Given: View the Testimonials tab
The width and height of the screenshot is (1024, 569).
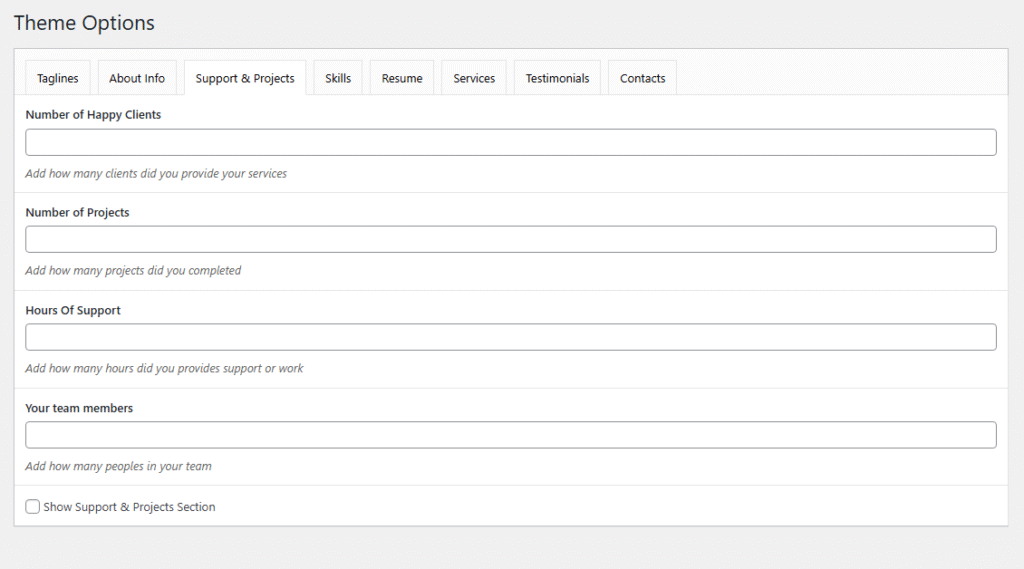Looking at the screenshot, I should pyautogui.click(x=557, y=78).
